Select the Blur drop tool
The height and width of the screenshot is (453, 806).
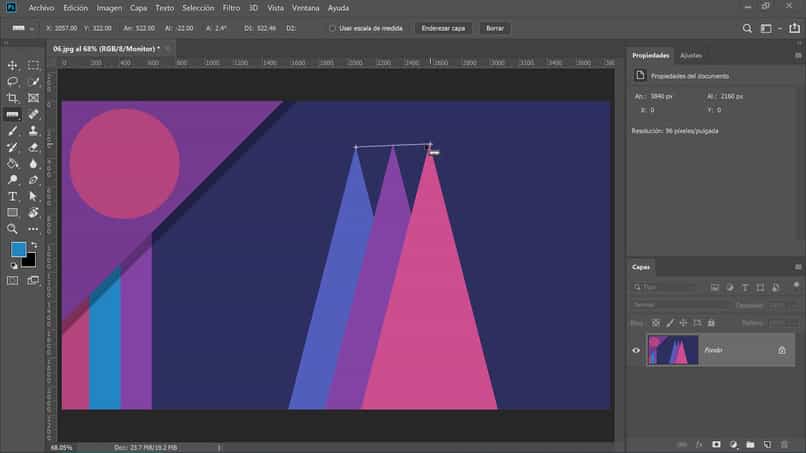33,164
